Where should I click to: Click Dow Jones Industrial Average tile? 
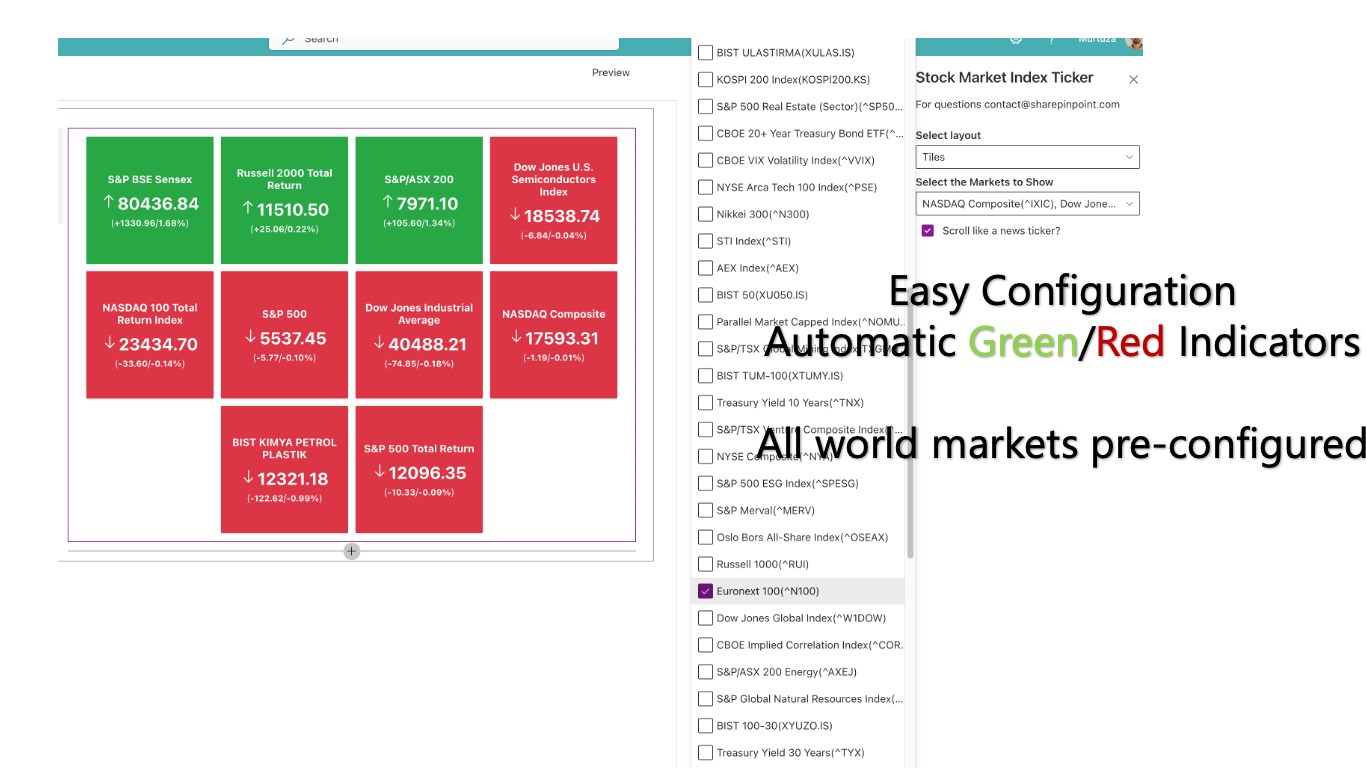(419, 335)
